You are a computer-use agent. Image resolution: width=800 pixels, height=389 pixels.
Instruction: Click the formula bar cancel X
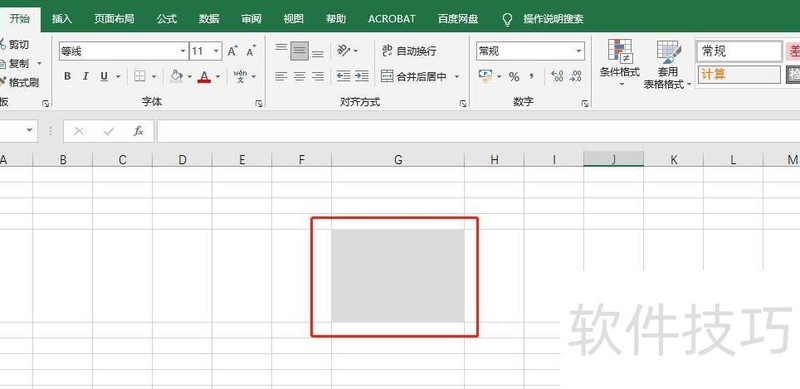[x=79, y=131]
